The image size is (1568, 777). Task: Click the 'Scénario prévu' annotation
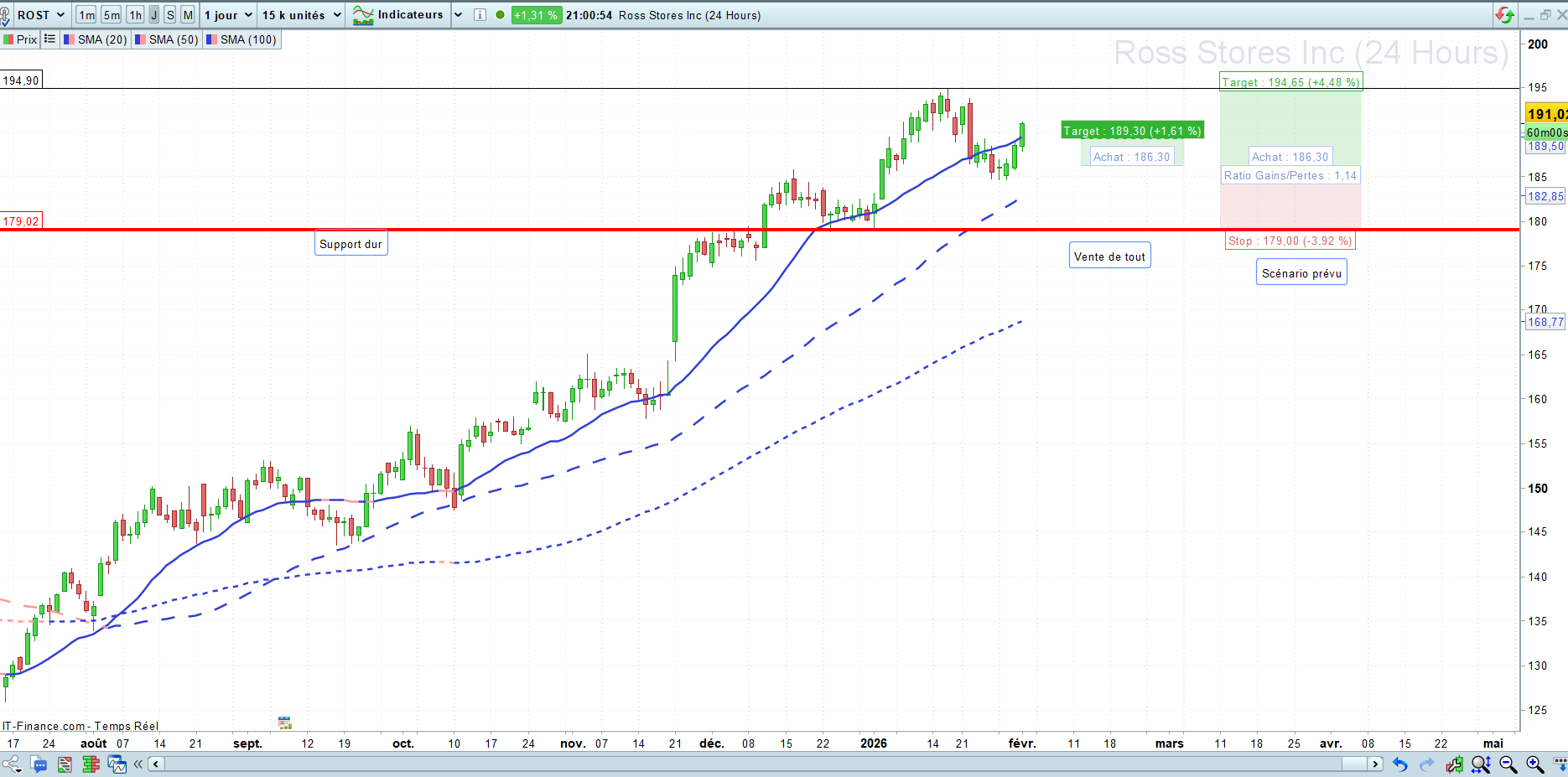(x=1301, y=273)
